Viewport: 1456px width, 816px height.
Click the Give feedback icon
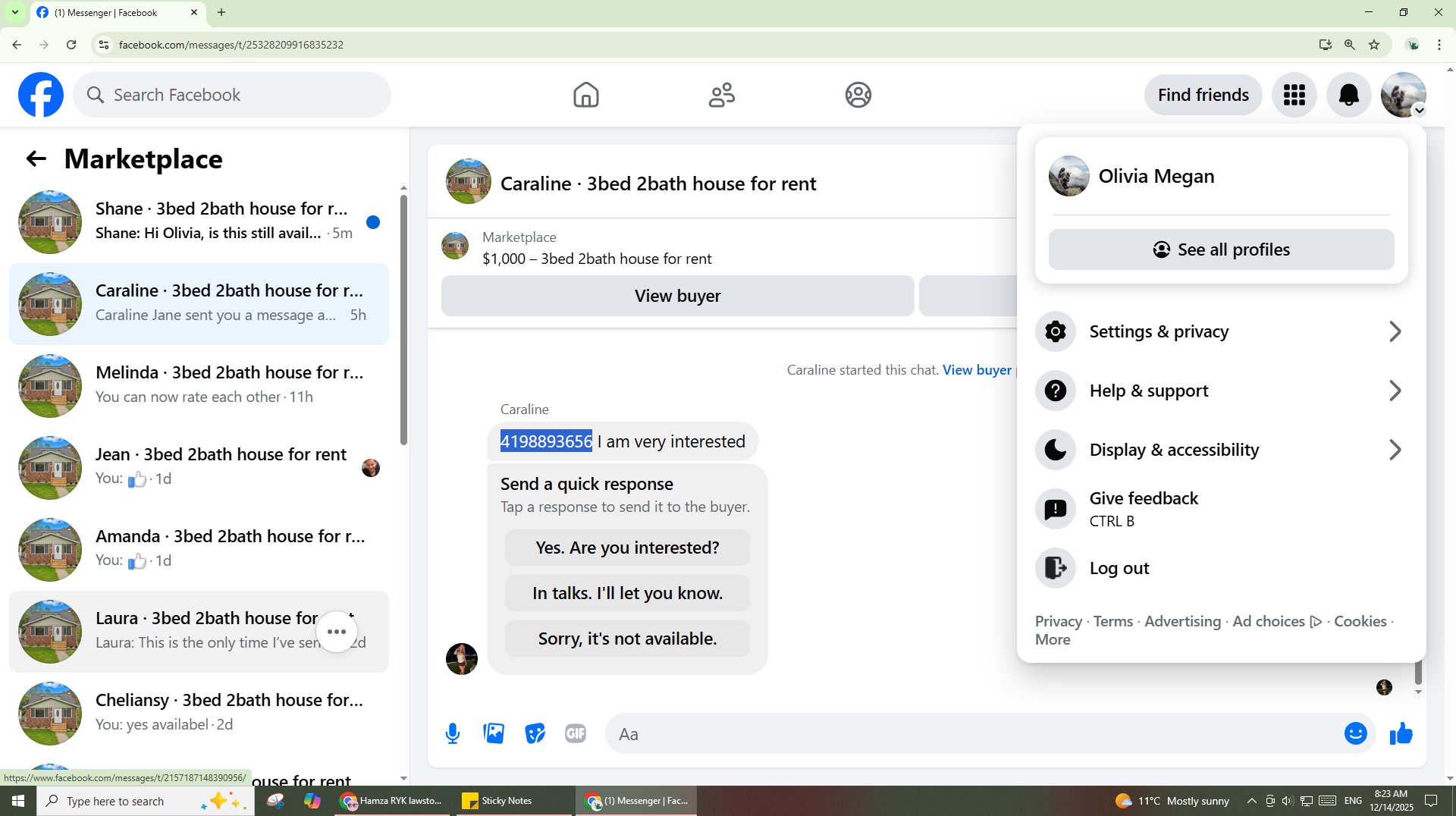1056,509
